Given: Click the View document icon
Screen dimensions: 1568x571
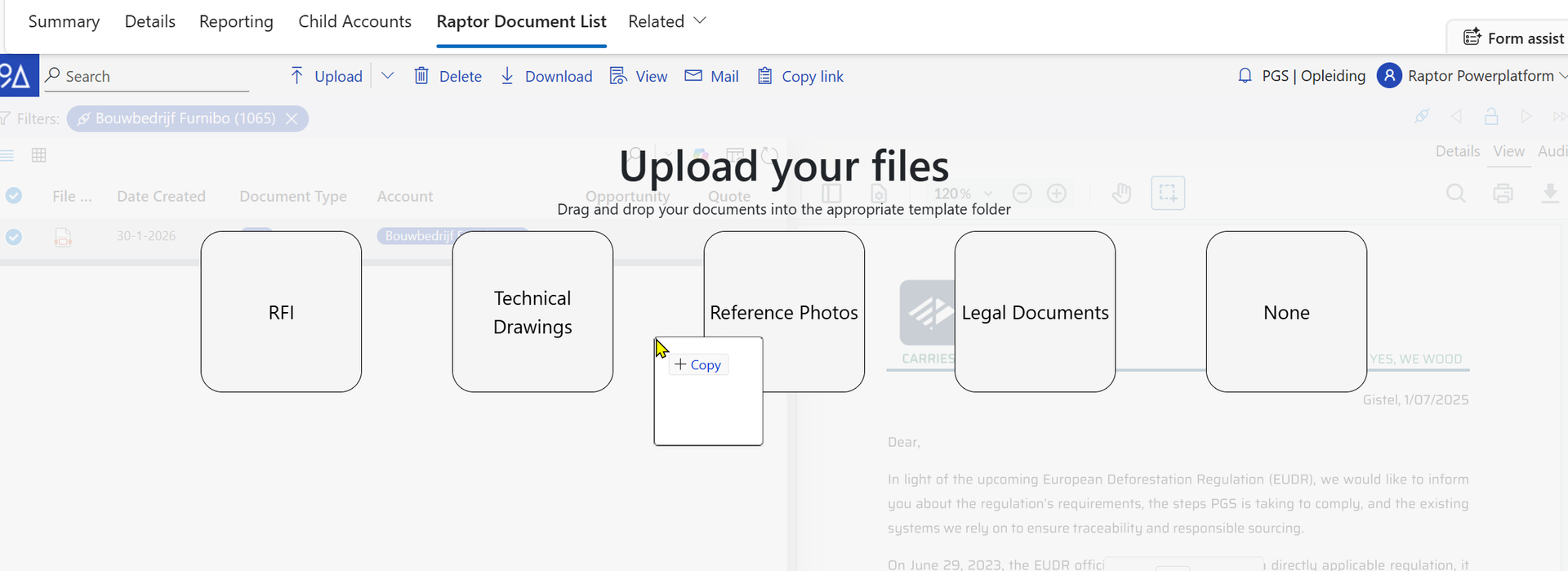Looking at the screenshot, I should [x=618, y=76].
